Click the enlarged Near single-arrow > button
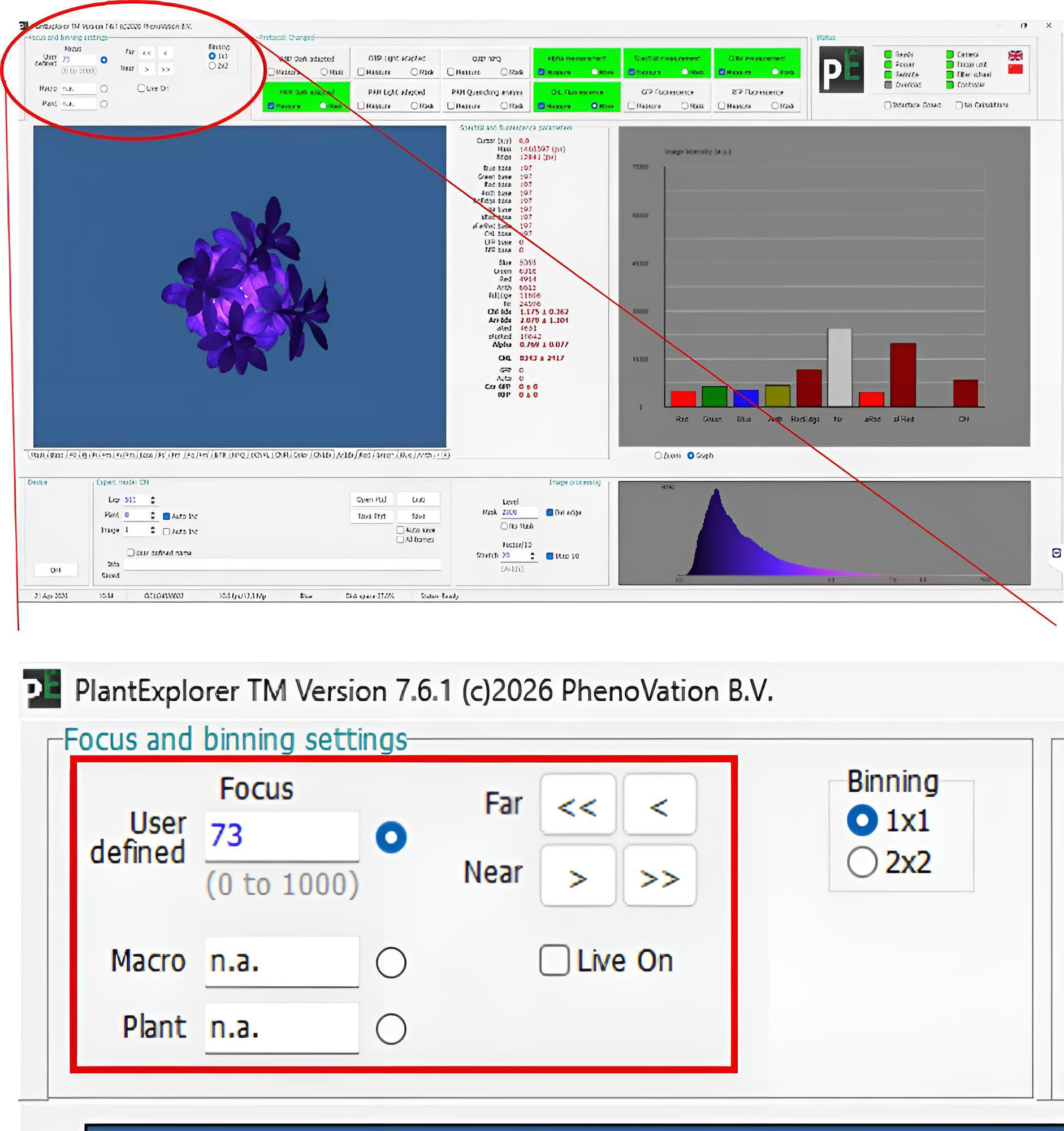Viewport: 1064px width, 1131px height. click(x=578, y=875)
